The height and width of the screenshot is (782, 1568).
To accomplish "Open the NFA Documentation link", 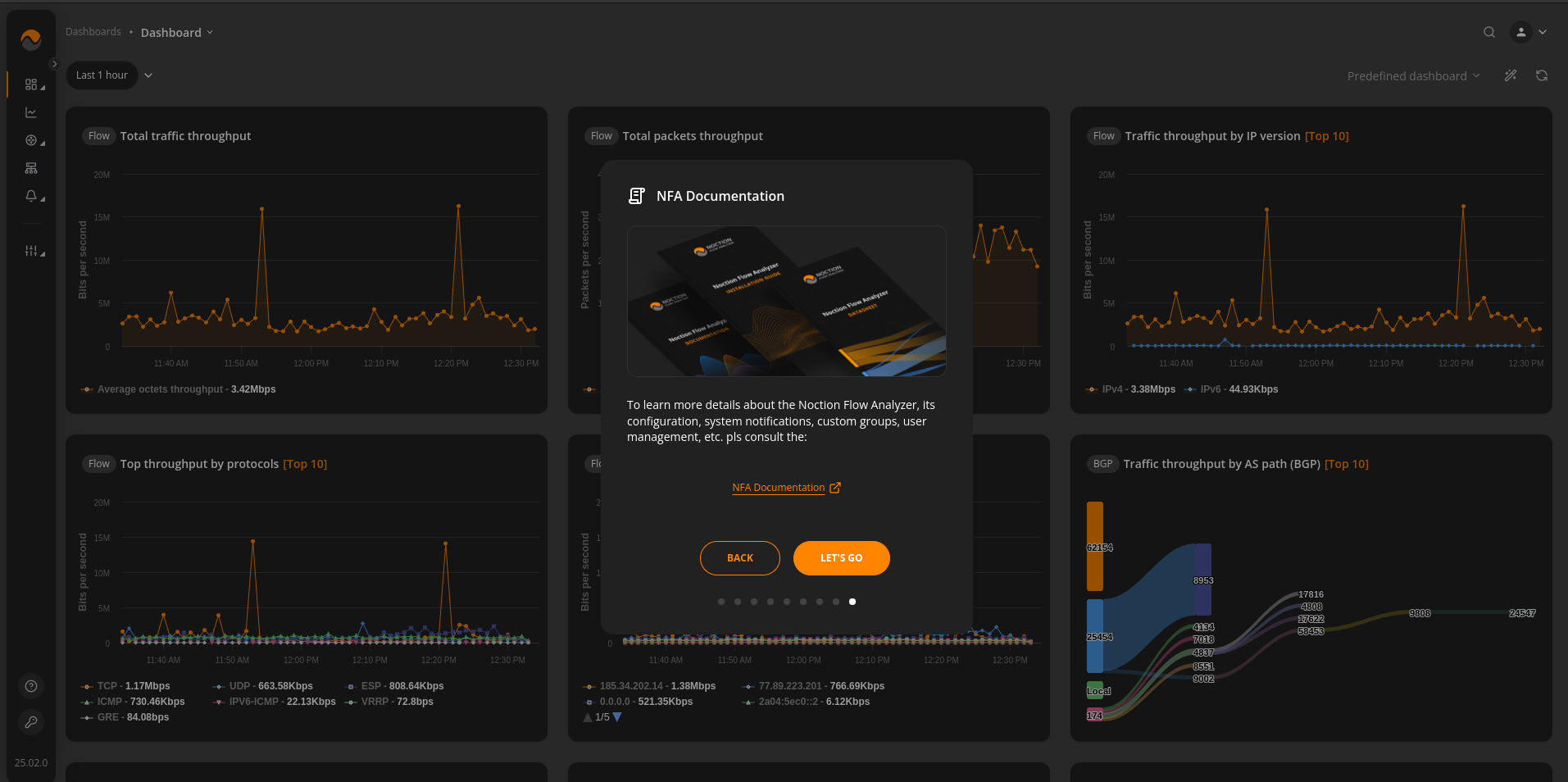I will [779, 488].
